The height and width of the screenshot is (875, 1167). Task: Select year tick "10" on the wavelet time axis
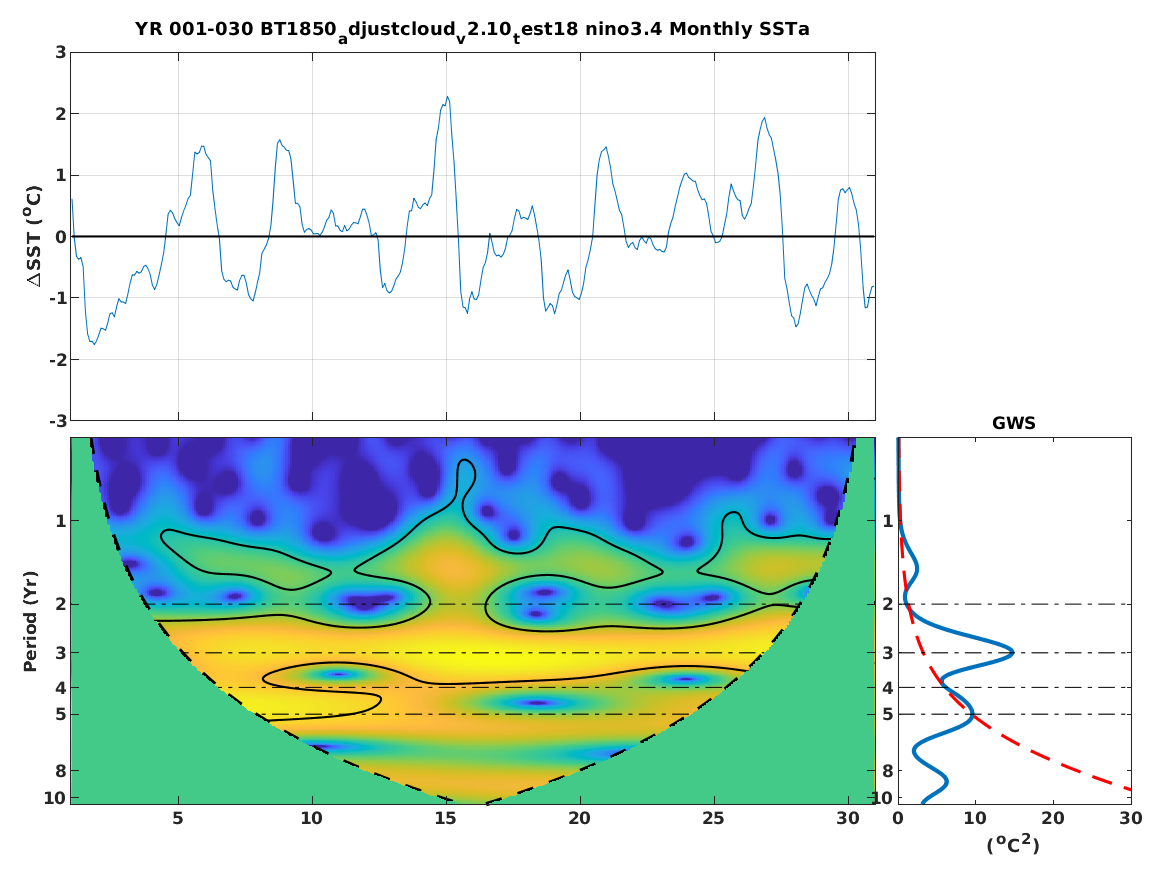coord(312,818)
